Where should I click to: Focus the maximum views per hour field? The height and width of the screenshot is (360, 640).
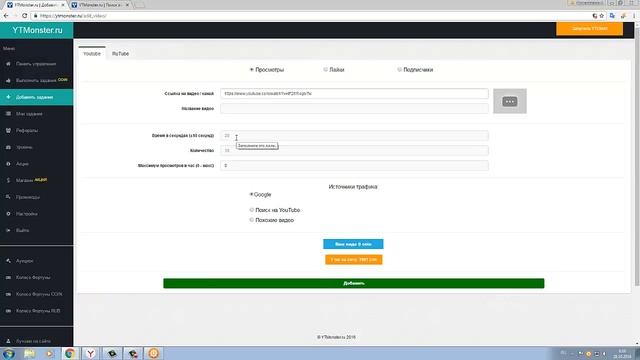[x=354, y=165]
